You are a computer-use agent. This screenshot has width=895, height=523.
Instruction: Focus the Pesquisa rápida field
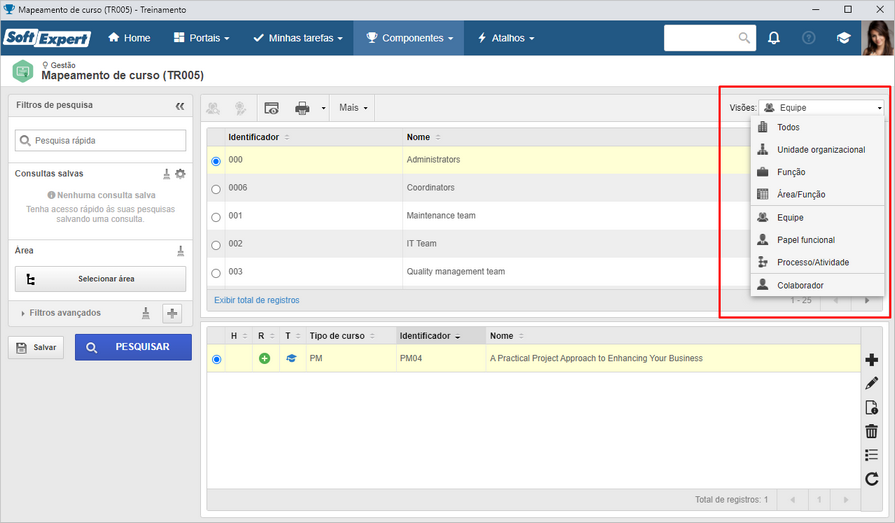pyautogui.click(x=100, y=140)
